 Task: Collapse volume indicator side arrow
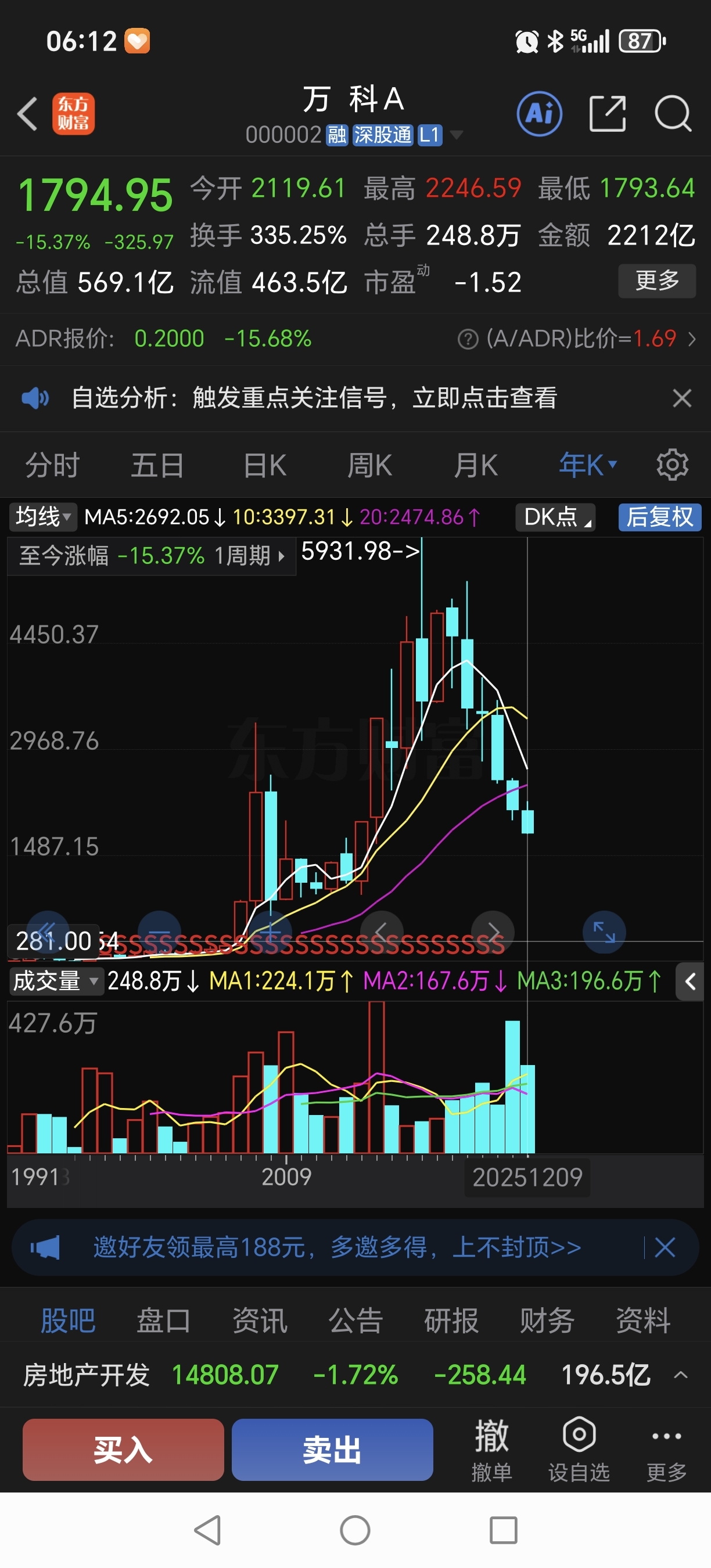pos(690,981)
